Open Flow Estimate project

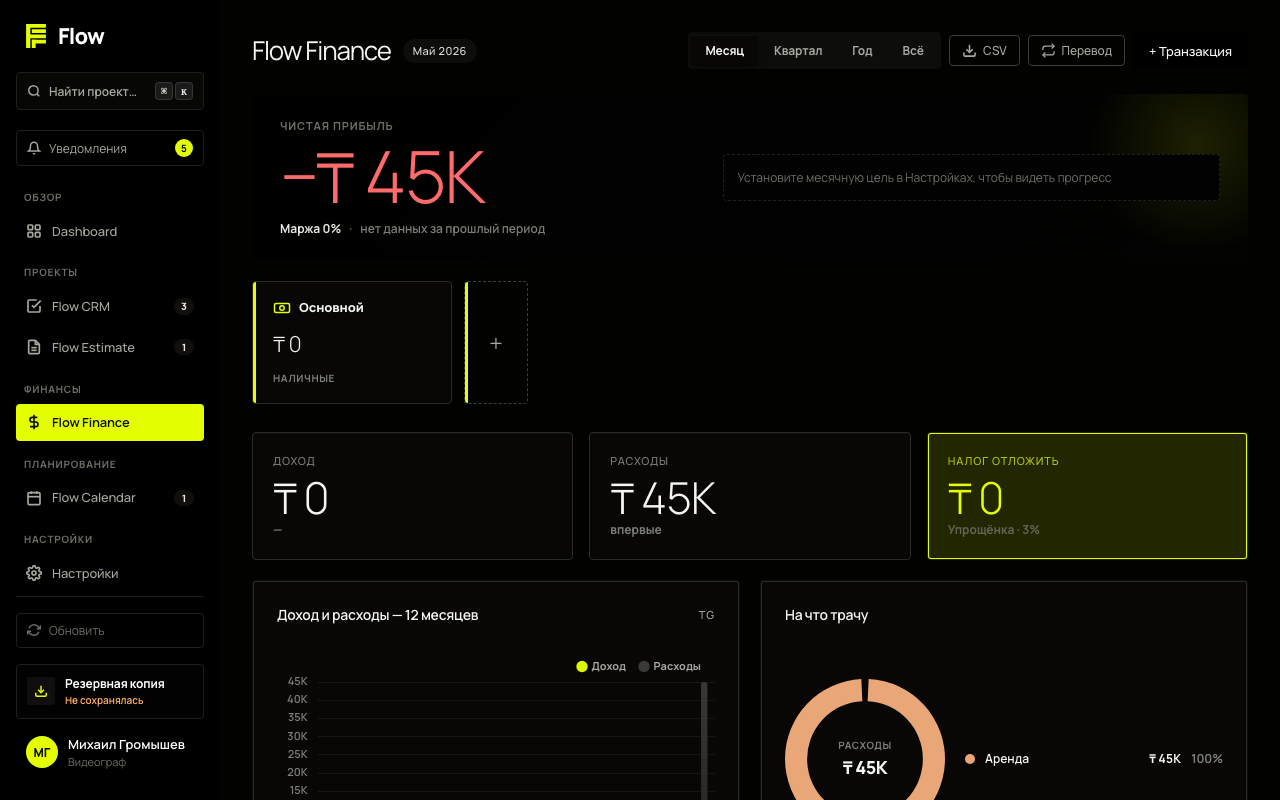tap(110, 347)
